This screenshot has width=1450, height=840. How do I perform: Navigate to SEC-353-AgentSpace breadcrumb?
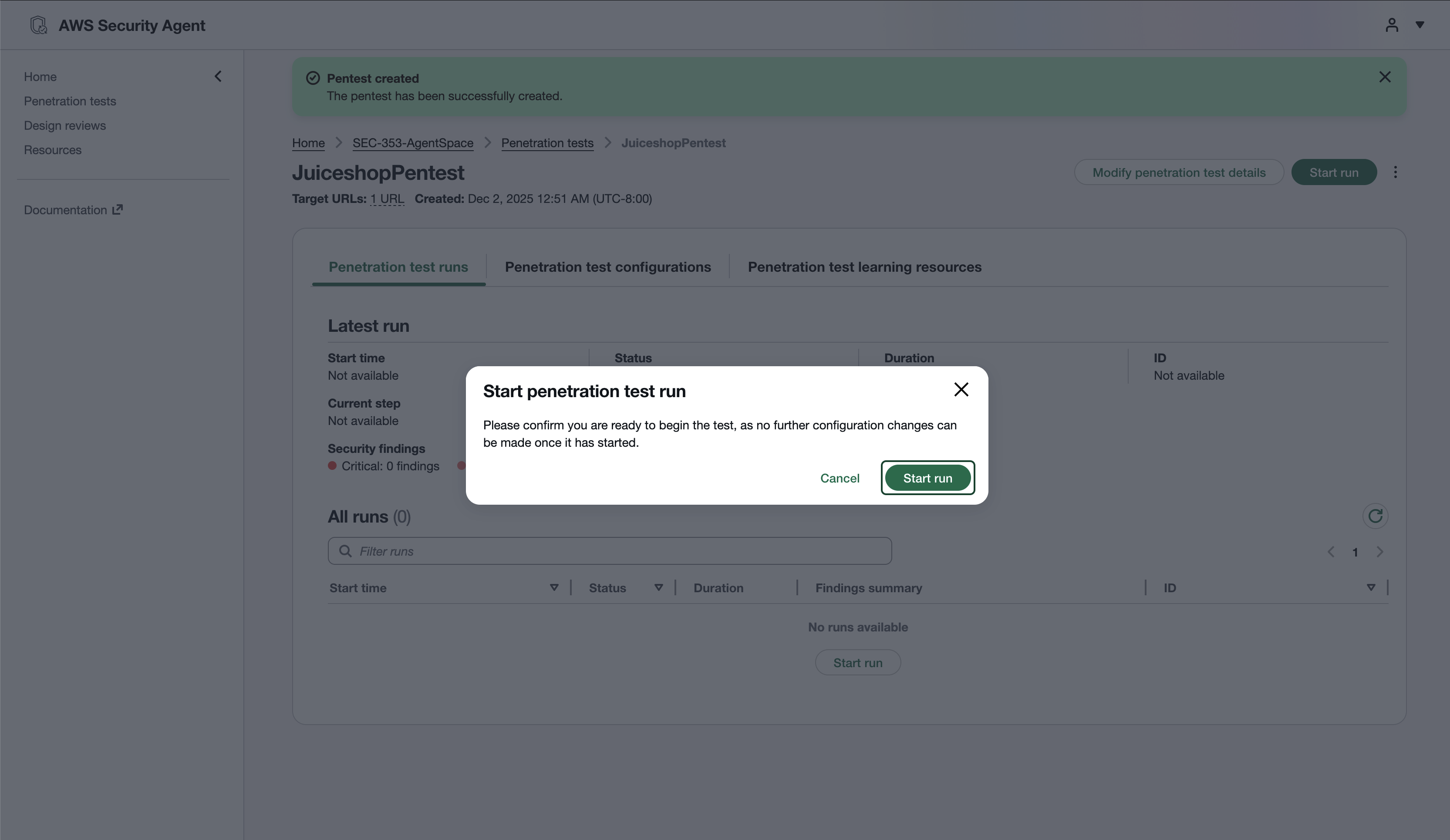412,143
